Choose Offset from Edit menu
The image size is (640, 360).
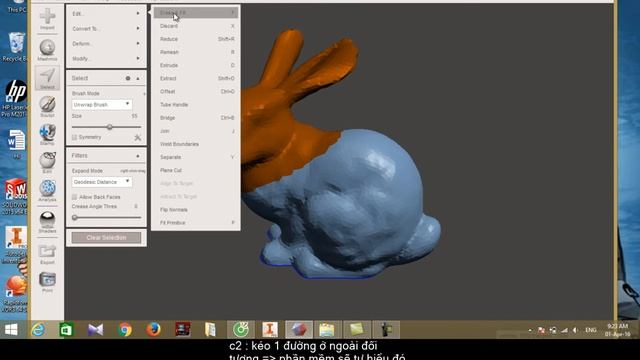point(196,91)
